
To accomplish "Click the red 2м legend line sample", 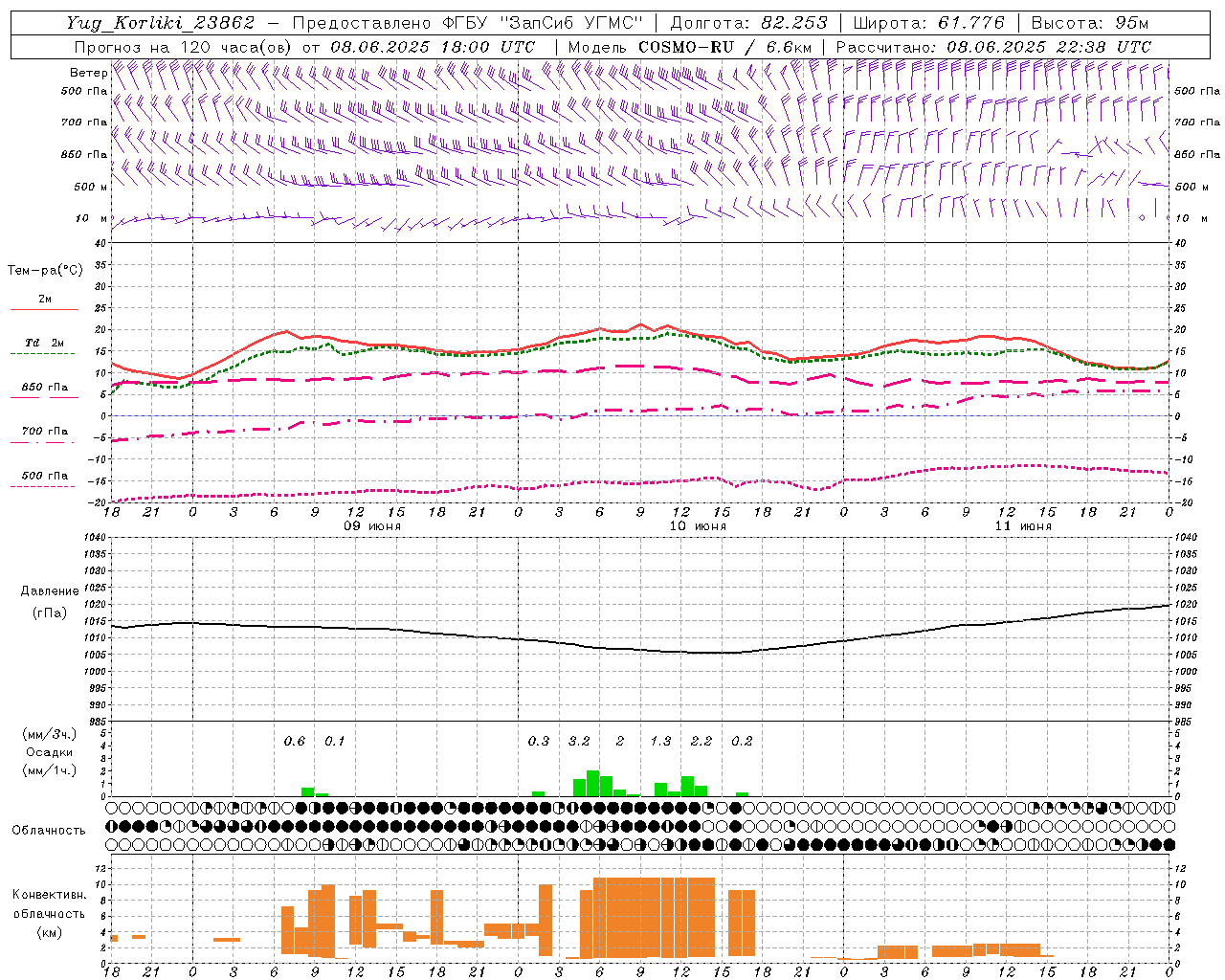I will pyautogui.click(x=44, y=310).
